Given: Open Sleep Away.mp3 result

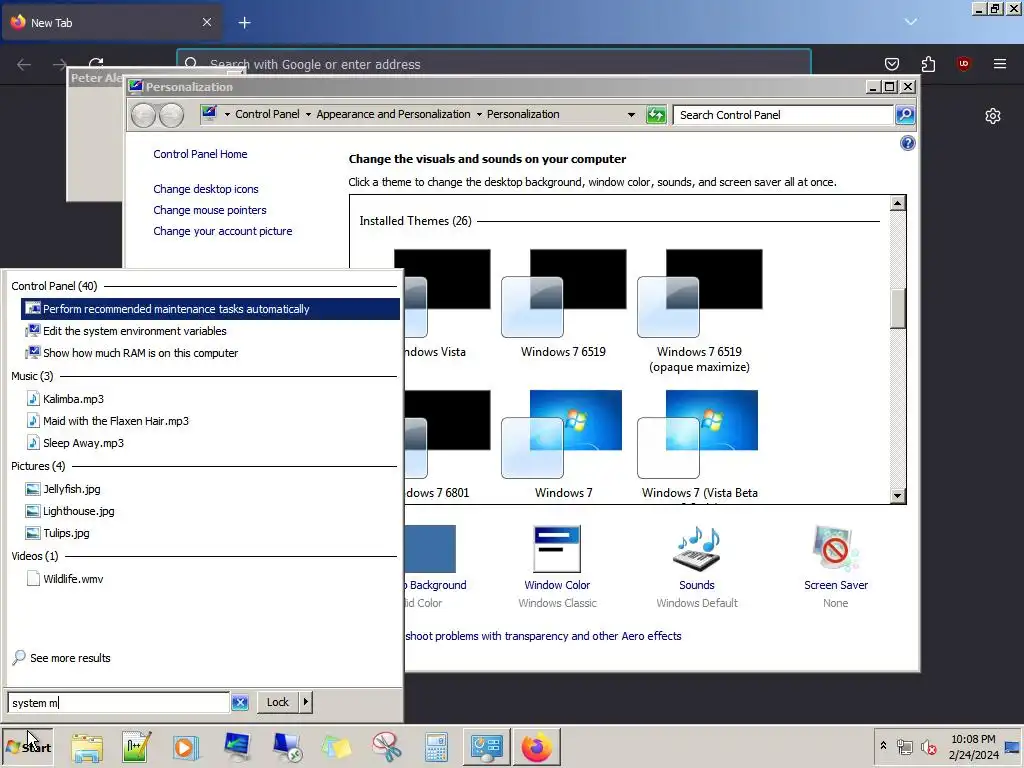Looking at the screenshot, I should [x=210, y=443].
